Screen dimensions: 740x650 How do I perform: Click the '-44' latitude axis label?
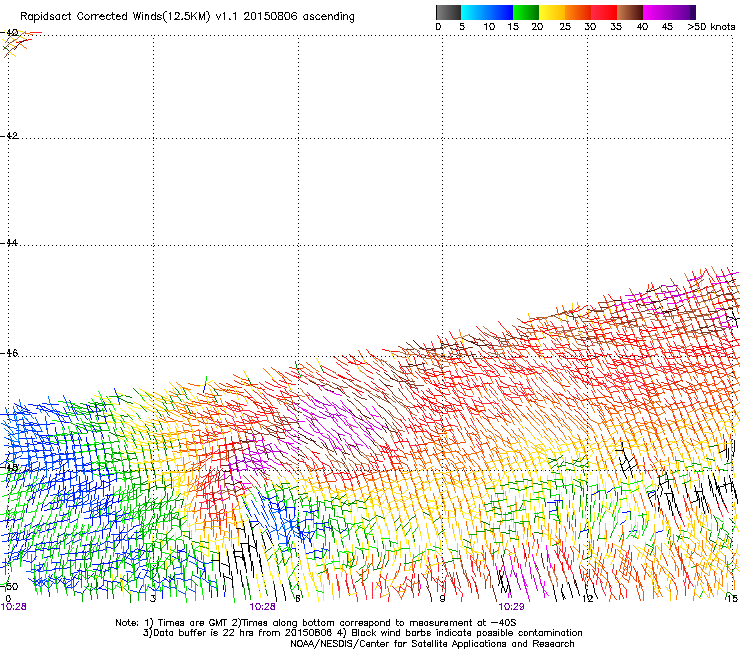10,243
